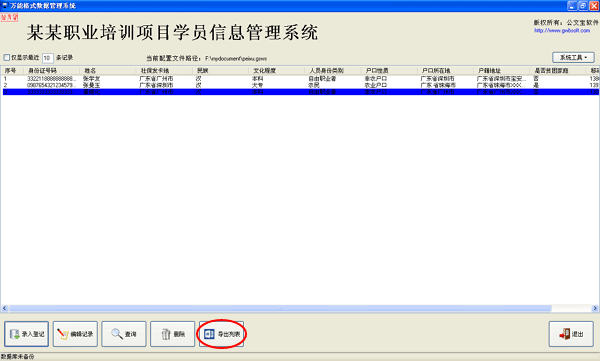Screen dimensions: 600x361
Task: Open the gwbsoft.com website link
Action: click(x=562, y=30)
